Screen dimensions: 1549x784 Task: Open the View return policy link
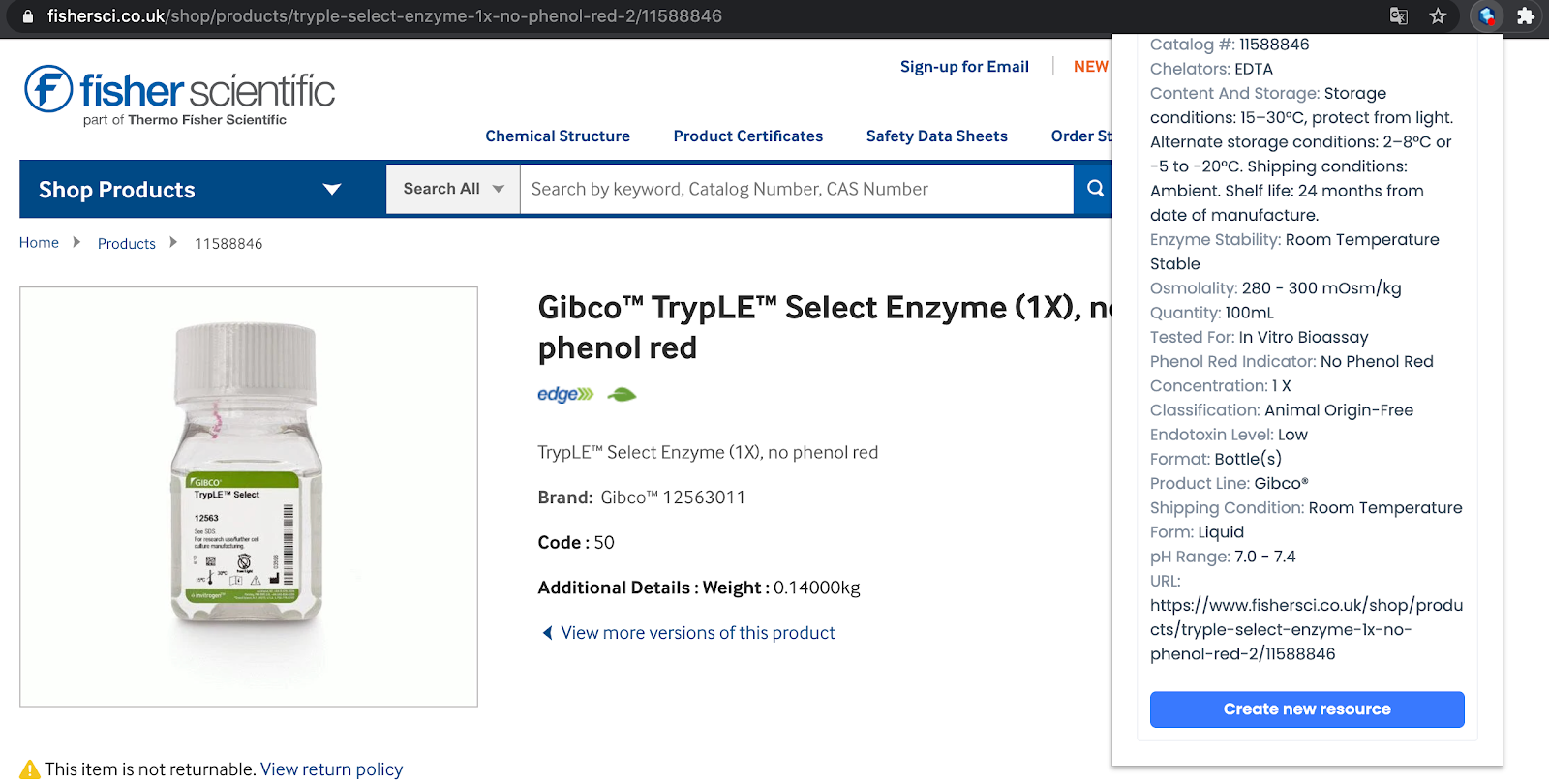pos(331,769)
